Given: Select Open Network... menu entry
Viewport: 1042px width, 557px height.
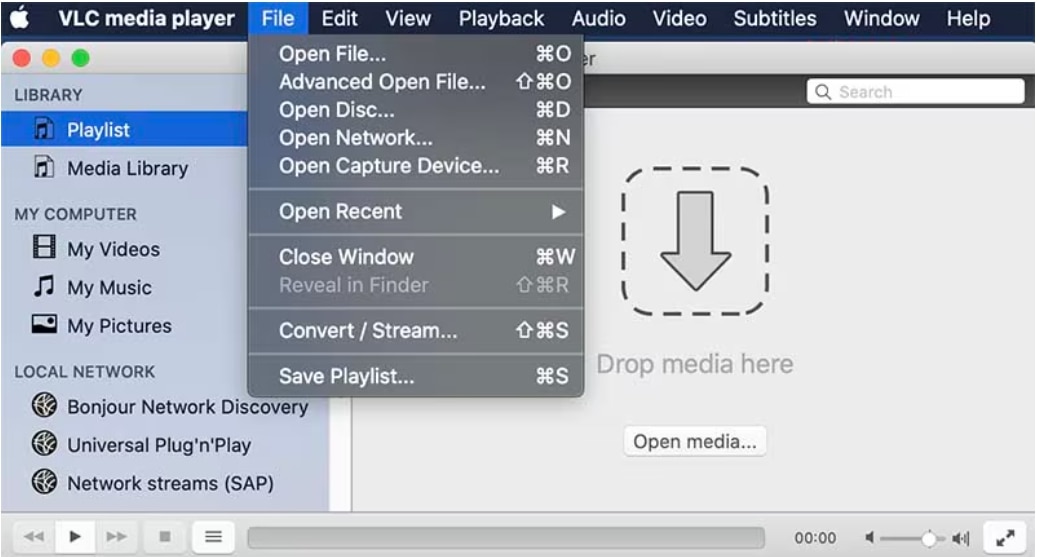Looking at the screenshot, I should tap(416, 138).
